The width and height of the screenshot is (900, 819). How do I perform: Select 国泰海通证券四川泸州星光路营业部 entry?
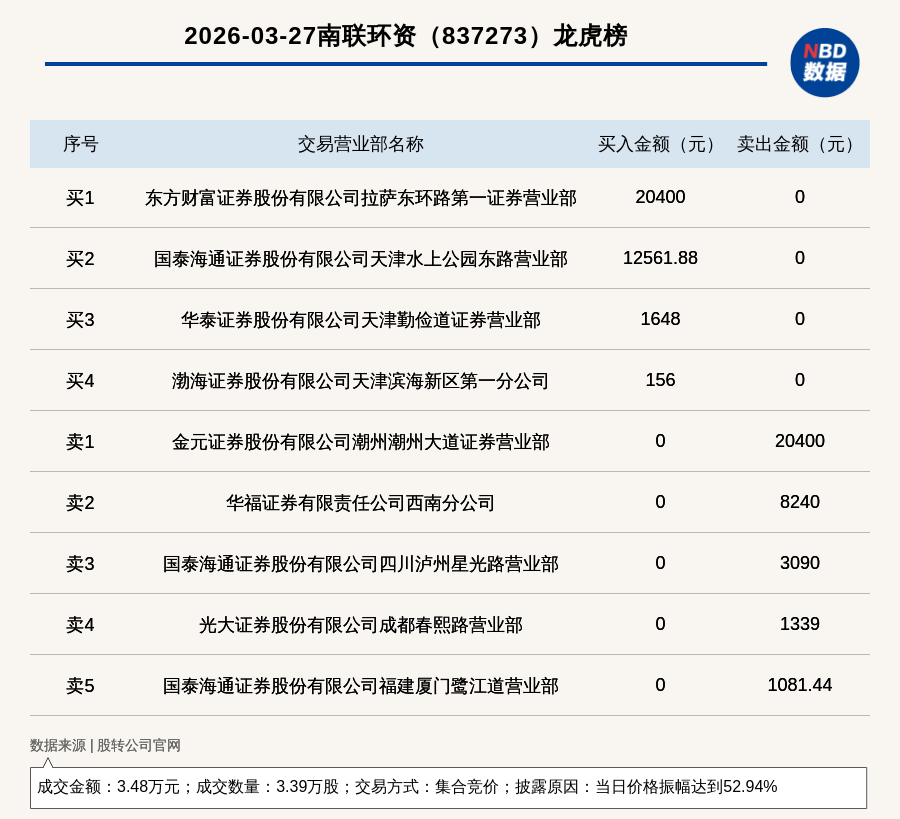point(360,564)
